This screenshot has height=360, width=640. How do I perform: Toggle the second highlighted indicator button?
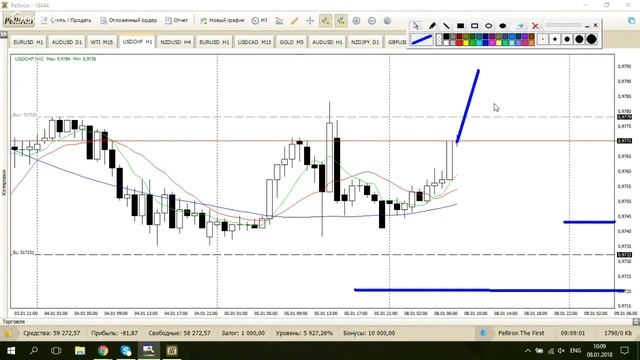tap(341, 20)
